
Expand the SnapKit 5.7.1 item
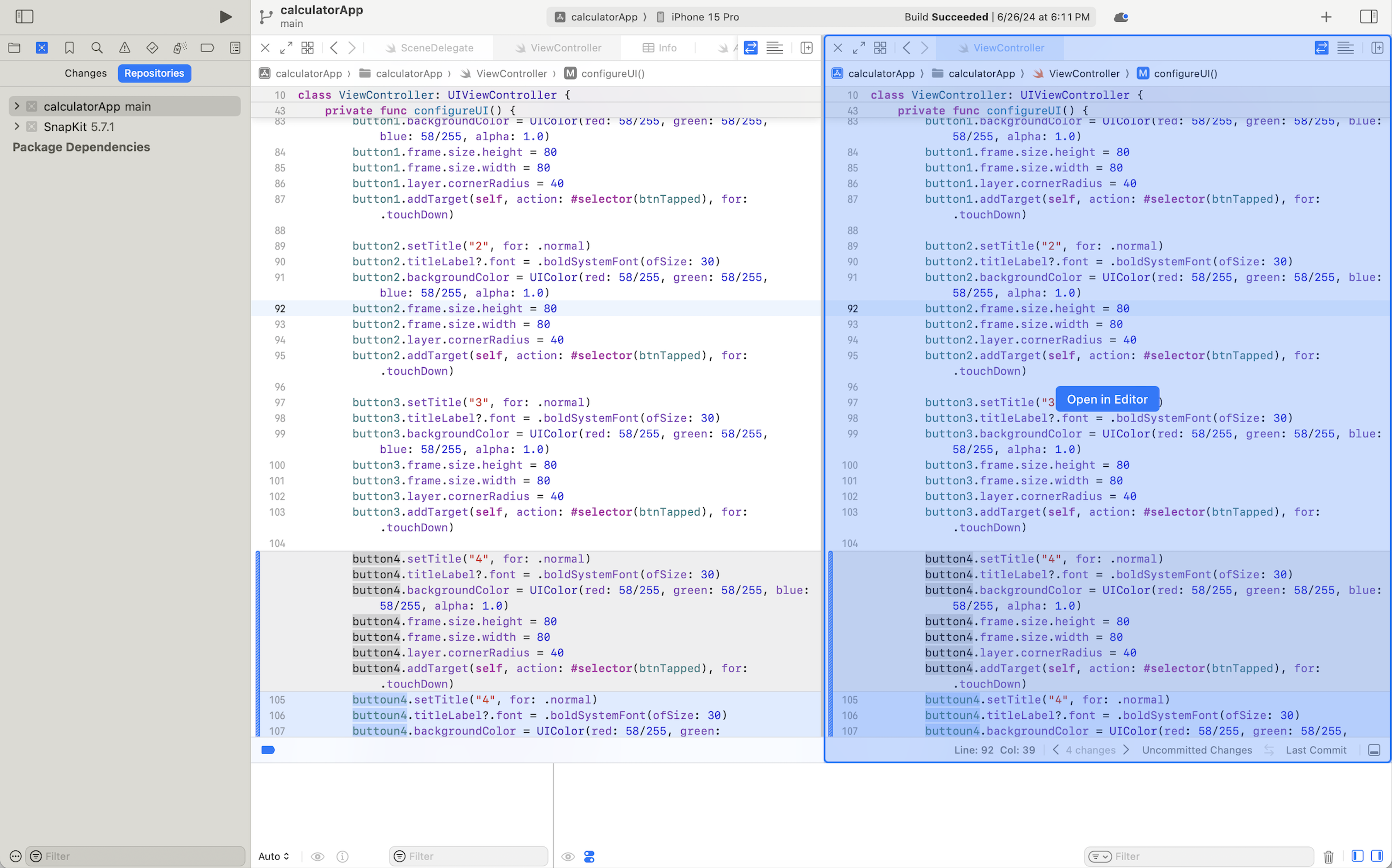click(x=17, y=126)
